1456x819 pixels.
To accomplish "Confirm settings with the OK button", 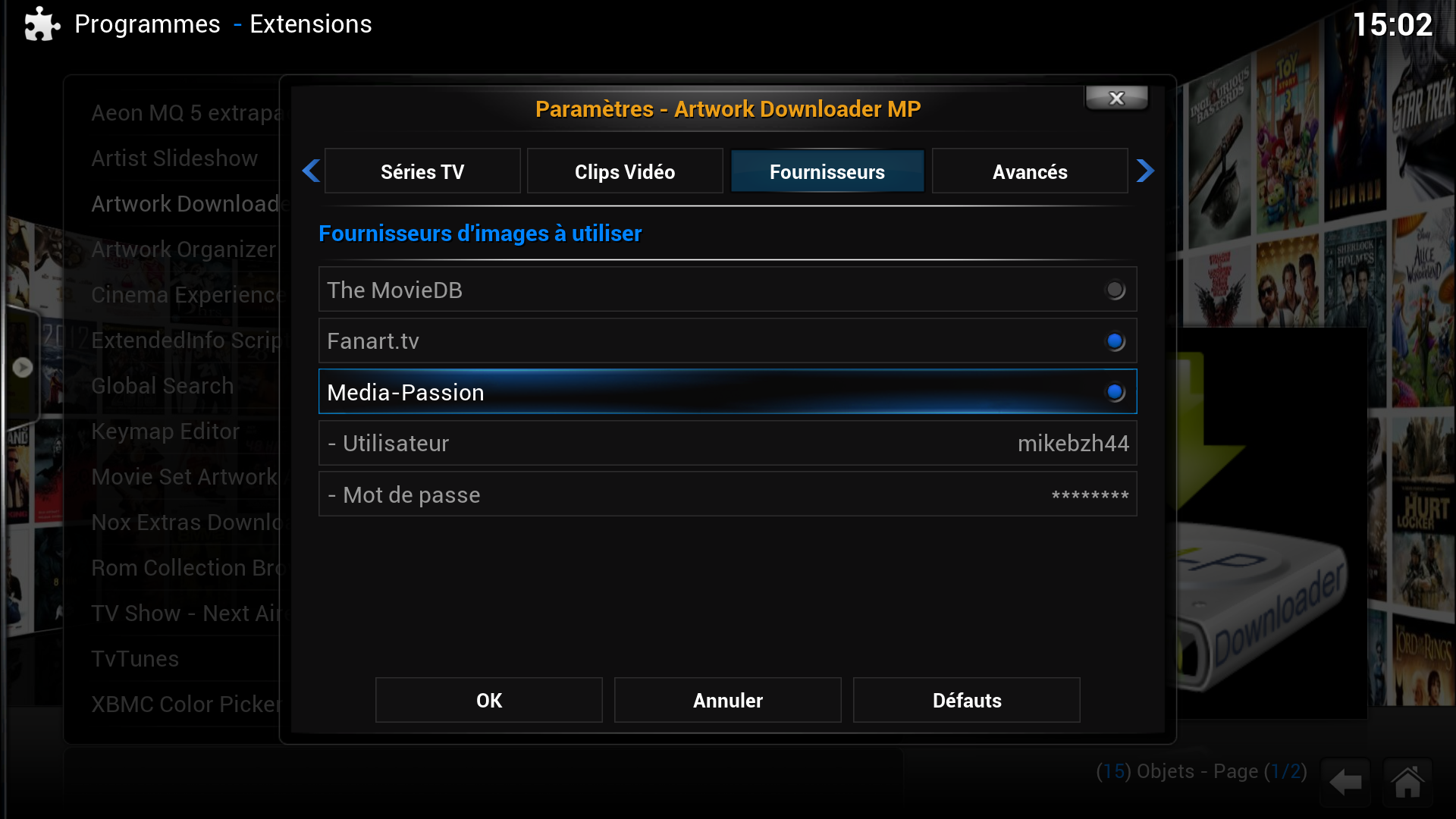I will click(x=489, y=700).
